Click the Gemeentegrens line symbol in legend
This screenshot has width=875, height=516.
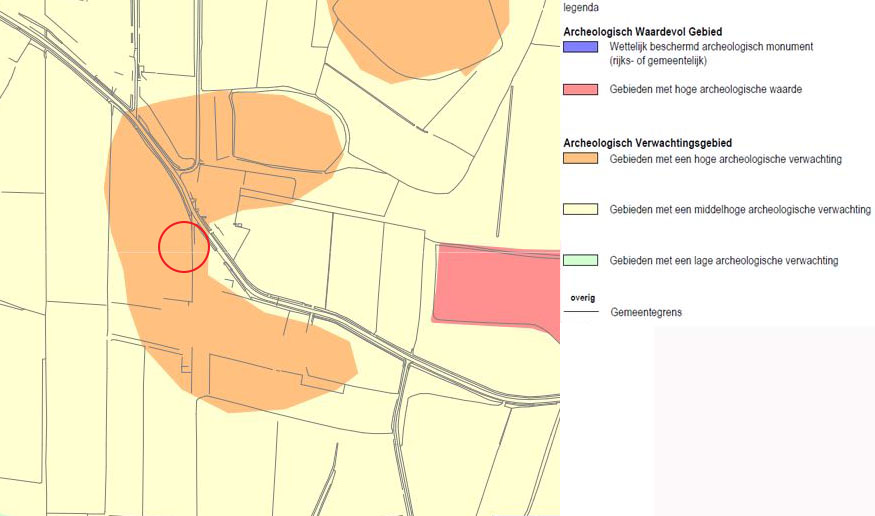581,311
